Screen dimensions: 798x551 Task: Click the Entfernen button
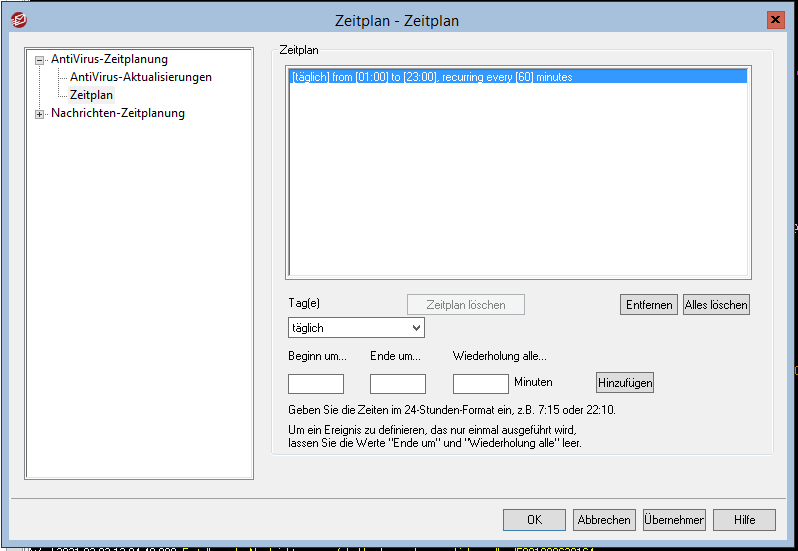pos(649,305)
